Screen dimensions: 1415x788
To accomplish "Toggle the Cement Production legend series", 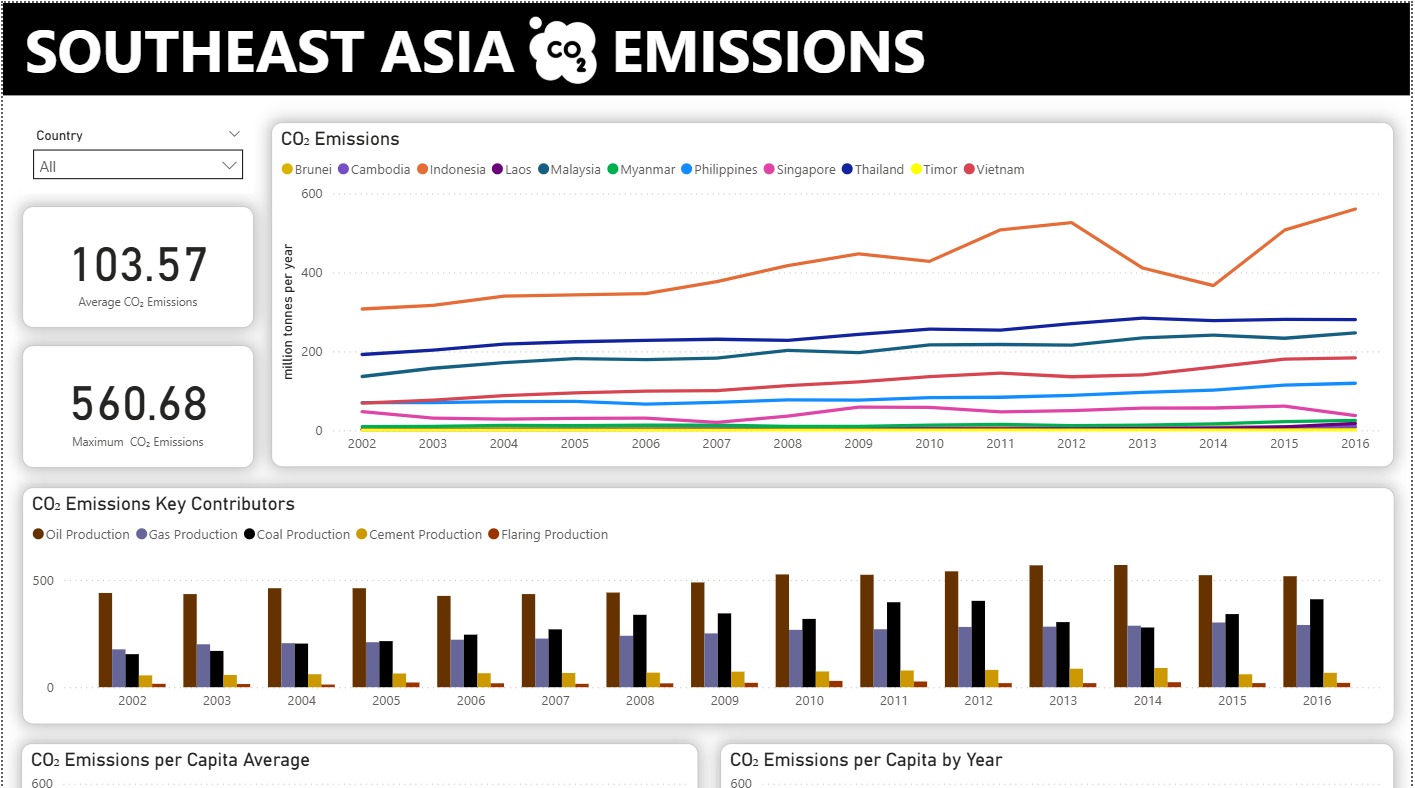I will [425, 535].
